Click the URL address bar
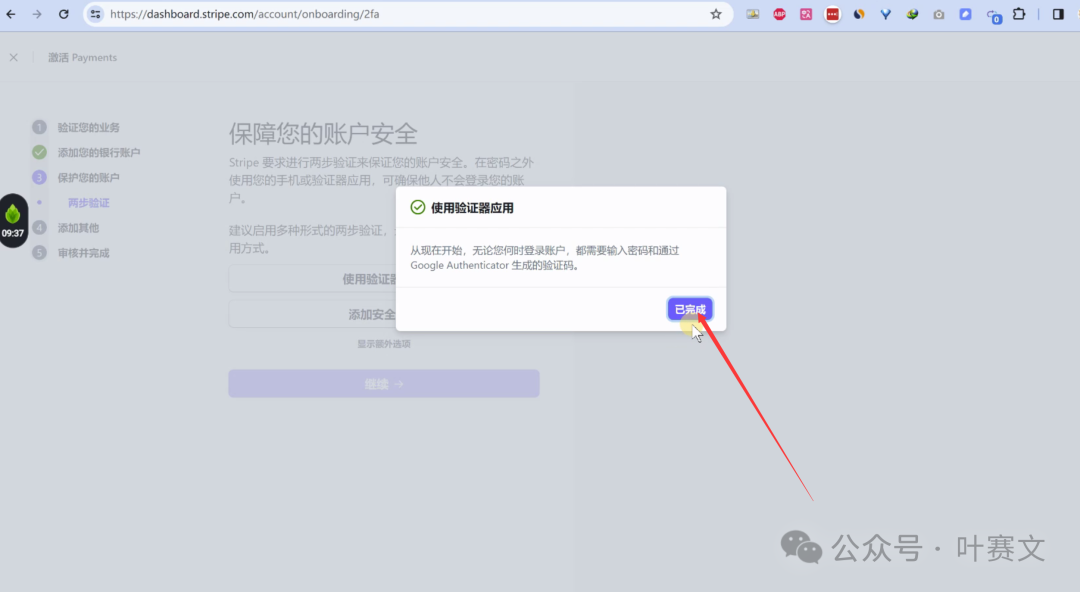 pos(400,15)
